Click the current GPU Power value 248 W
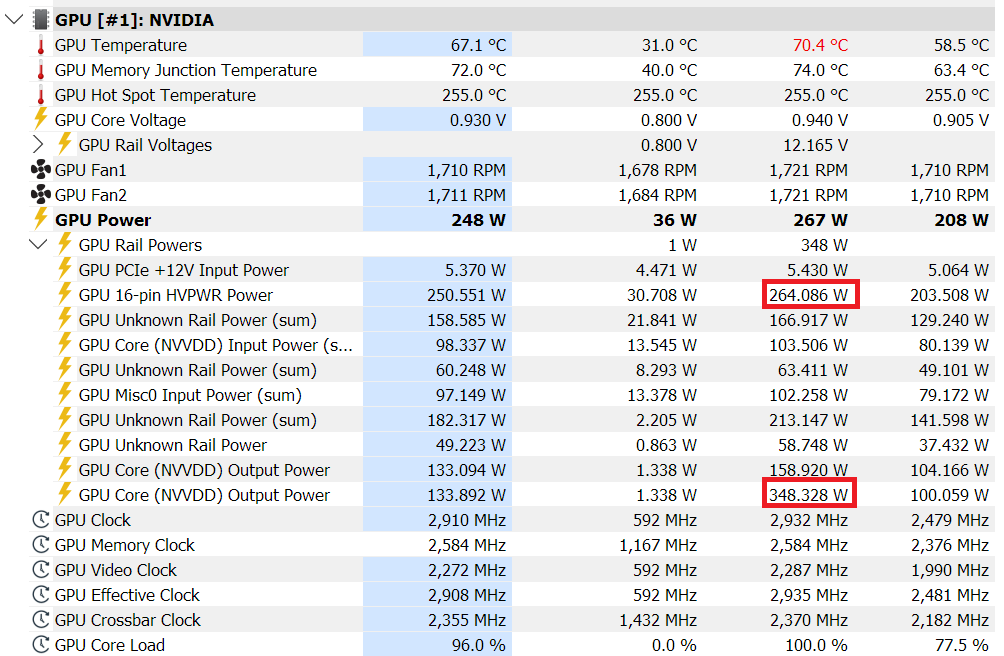This screenshot has height=656, width=1004. [x=478, y=220]
